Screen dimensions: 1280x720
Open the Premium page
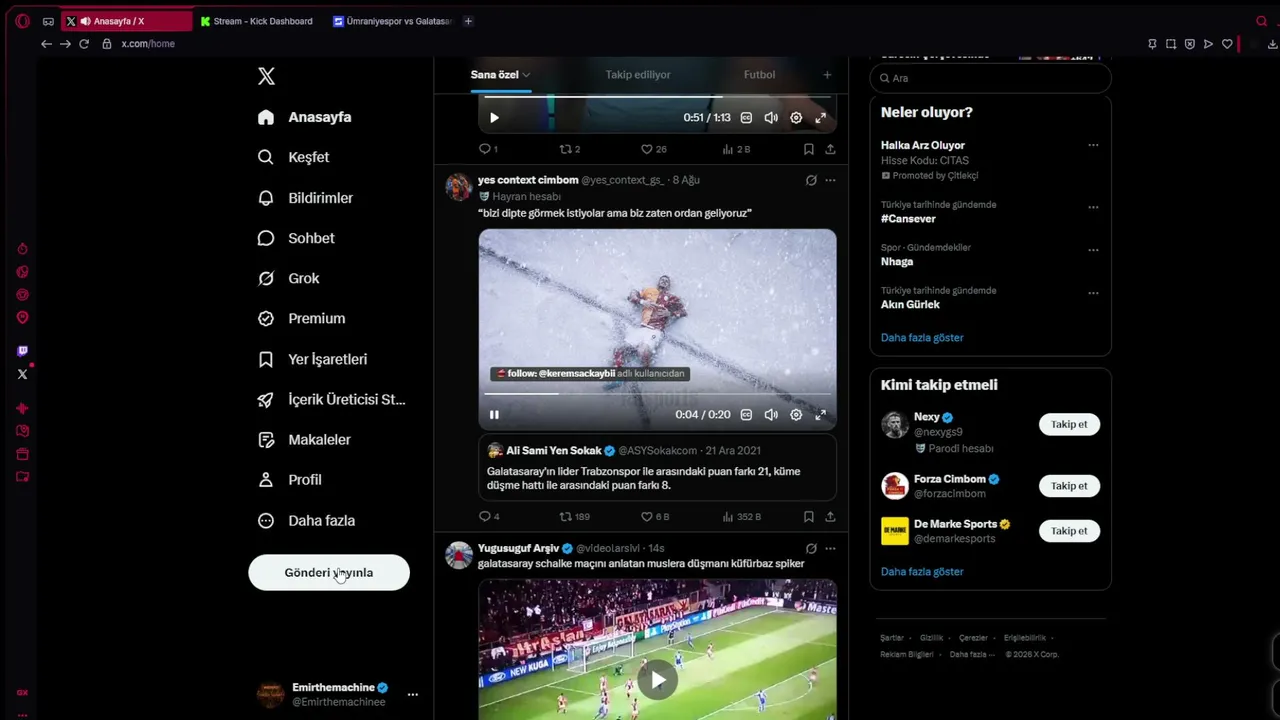click(x=302, y=318)
